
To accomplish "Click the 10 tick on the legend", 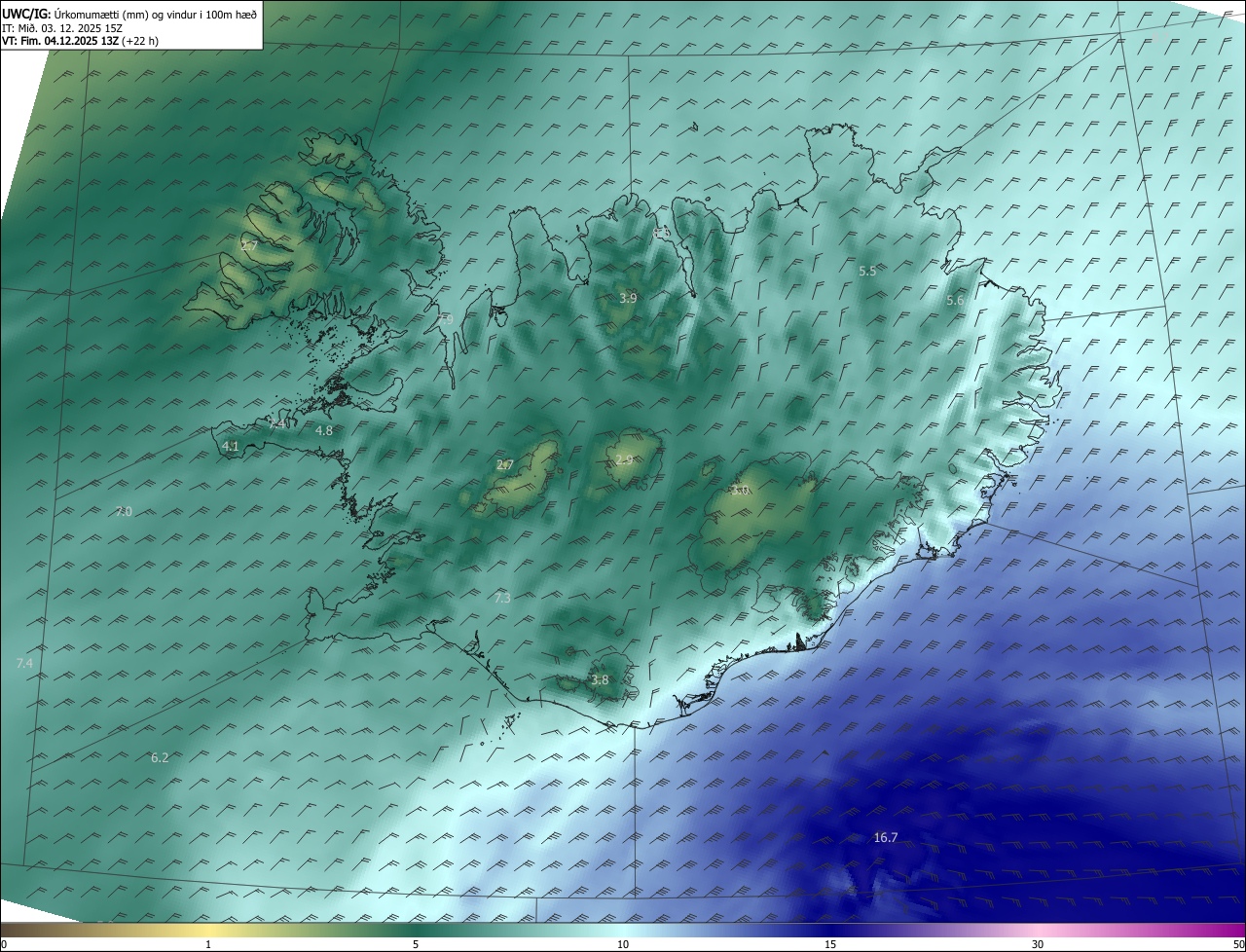I will coord(623,944).
